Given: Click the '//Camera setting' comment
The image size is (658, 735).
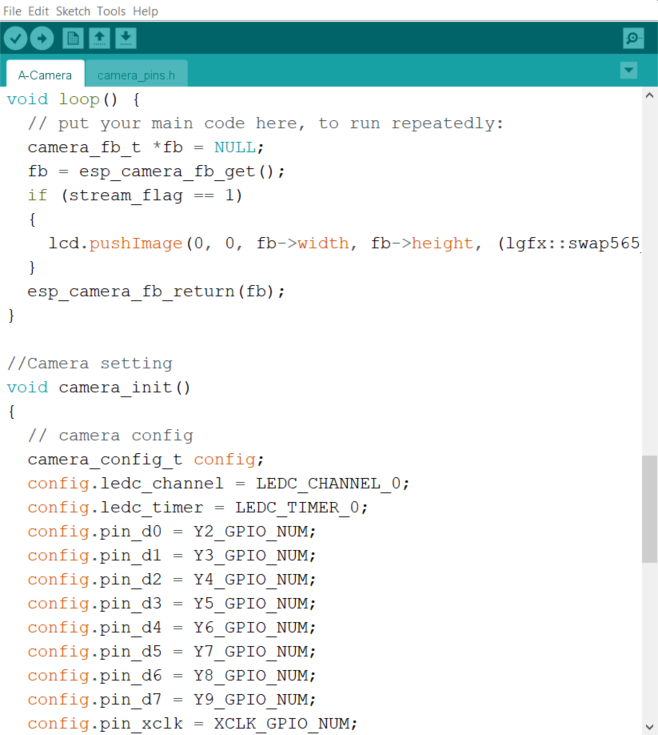Looking at the screenshot, I should click(x=90, y=363).
